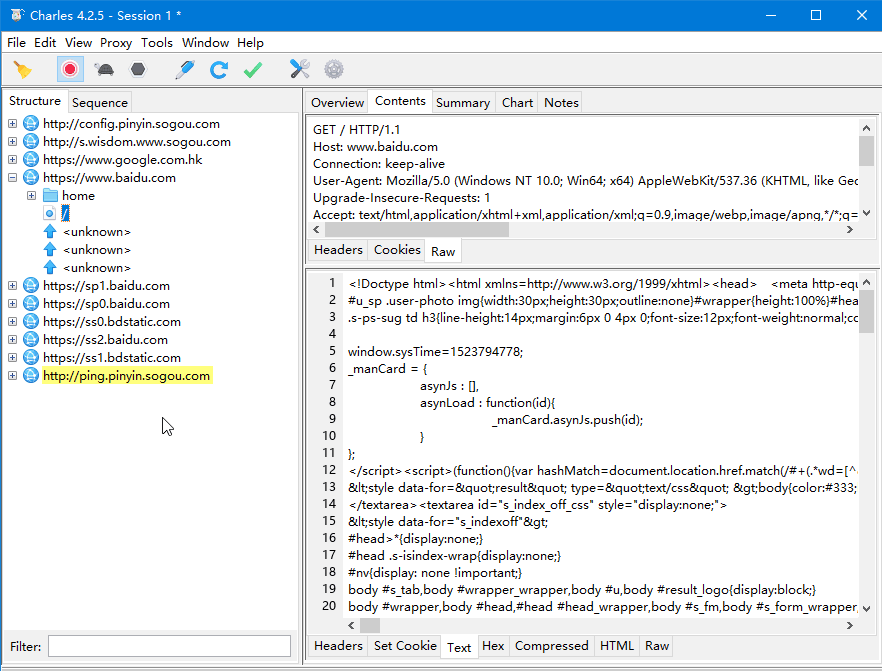Click request pane horizontal scrollbar thumb
This screenshot has height=671, width=882.
(x=417, y=229)
